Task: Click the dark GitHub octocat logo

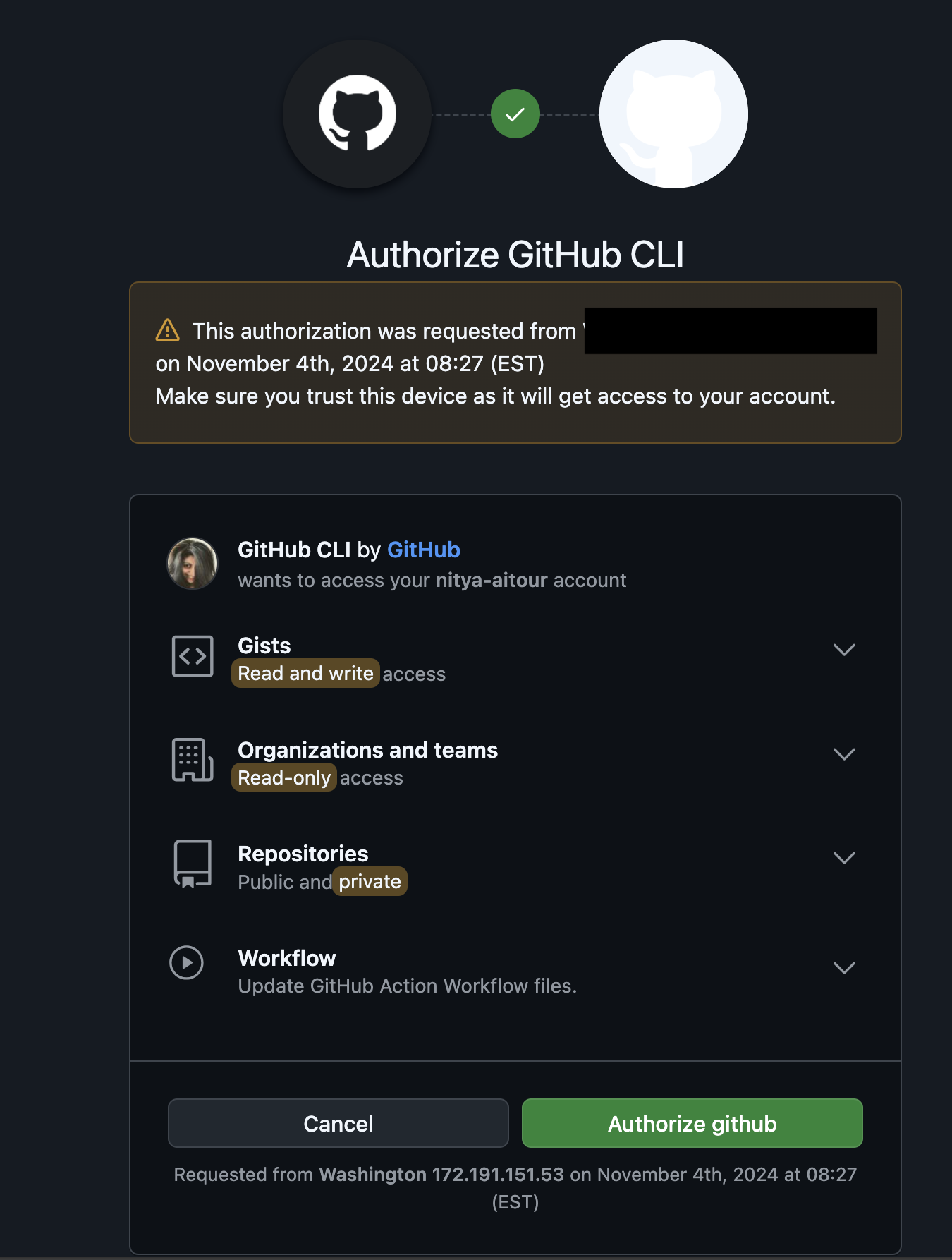Action: click(x=356, y=114)
